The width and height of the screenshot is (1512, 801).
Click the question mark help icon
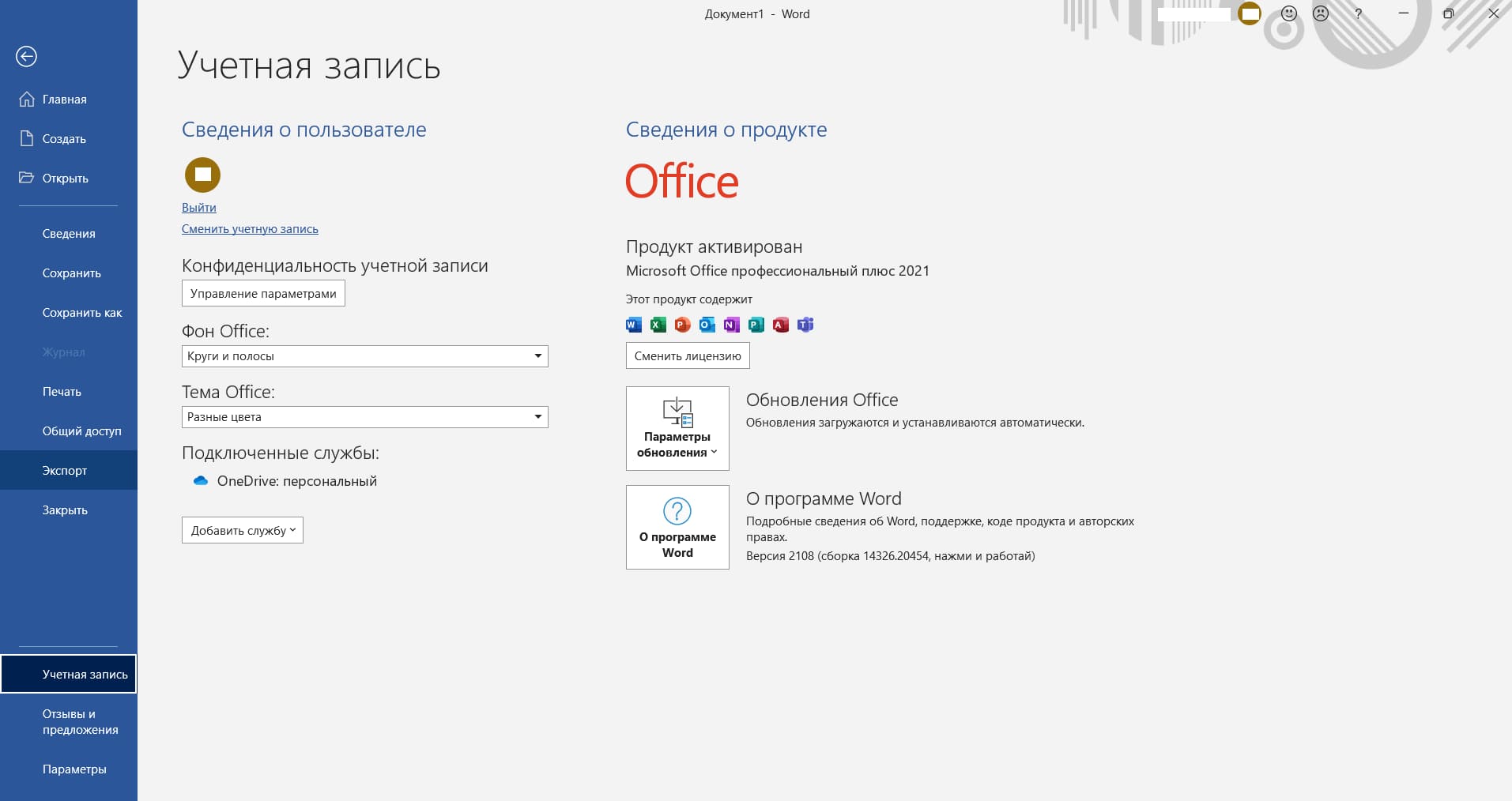point(1359,13)
